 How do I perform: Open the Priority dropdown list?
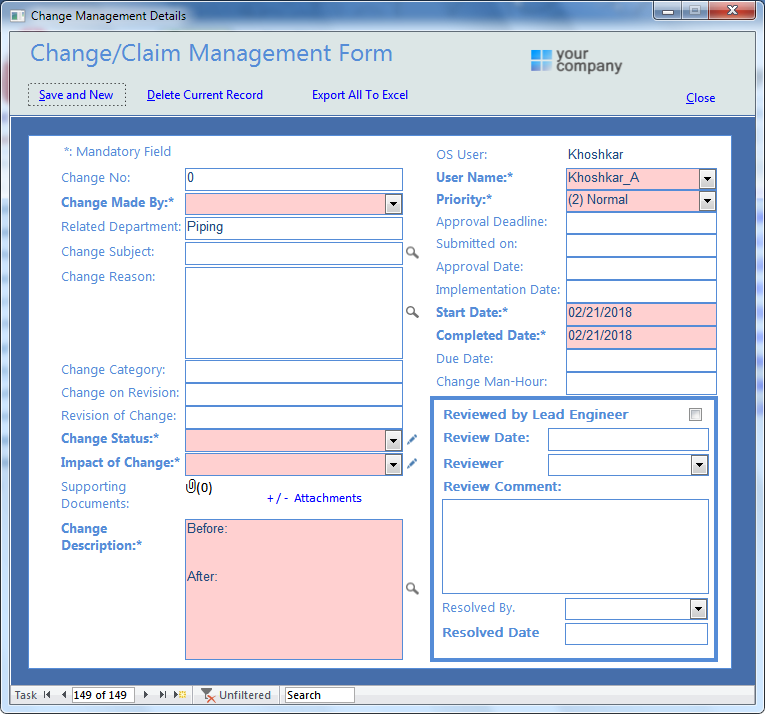tap(707, 201)
